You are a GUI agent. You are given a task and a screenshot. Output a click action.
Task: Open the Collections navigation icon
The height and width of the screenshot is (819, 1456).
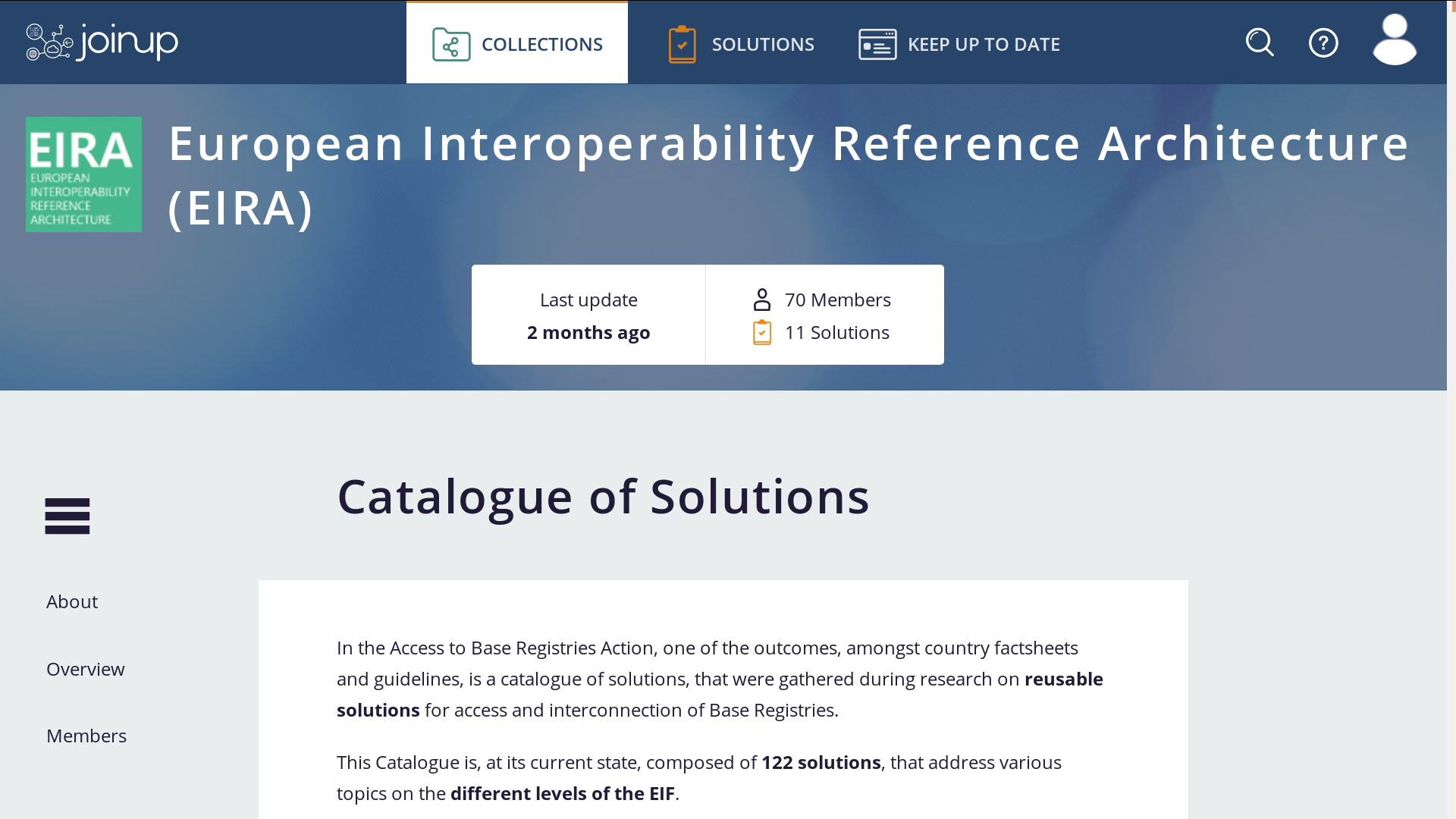coord(449,44)
